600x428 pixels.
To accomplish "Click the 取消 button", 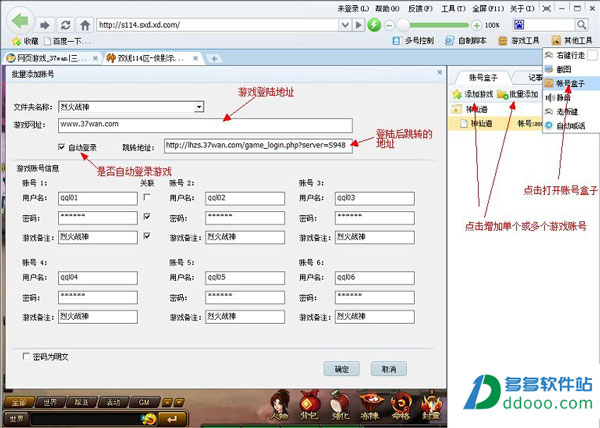I will [x=388, y=369].
